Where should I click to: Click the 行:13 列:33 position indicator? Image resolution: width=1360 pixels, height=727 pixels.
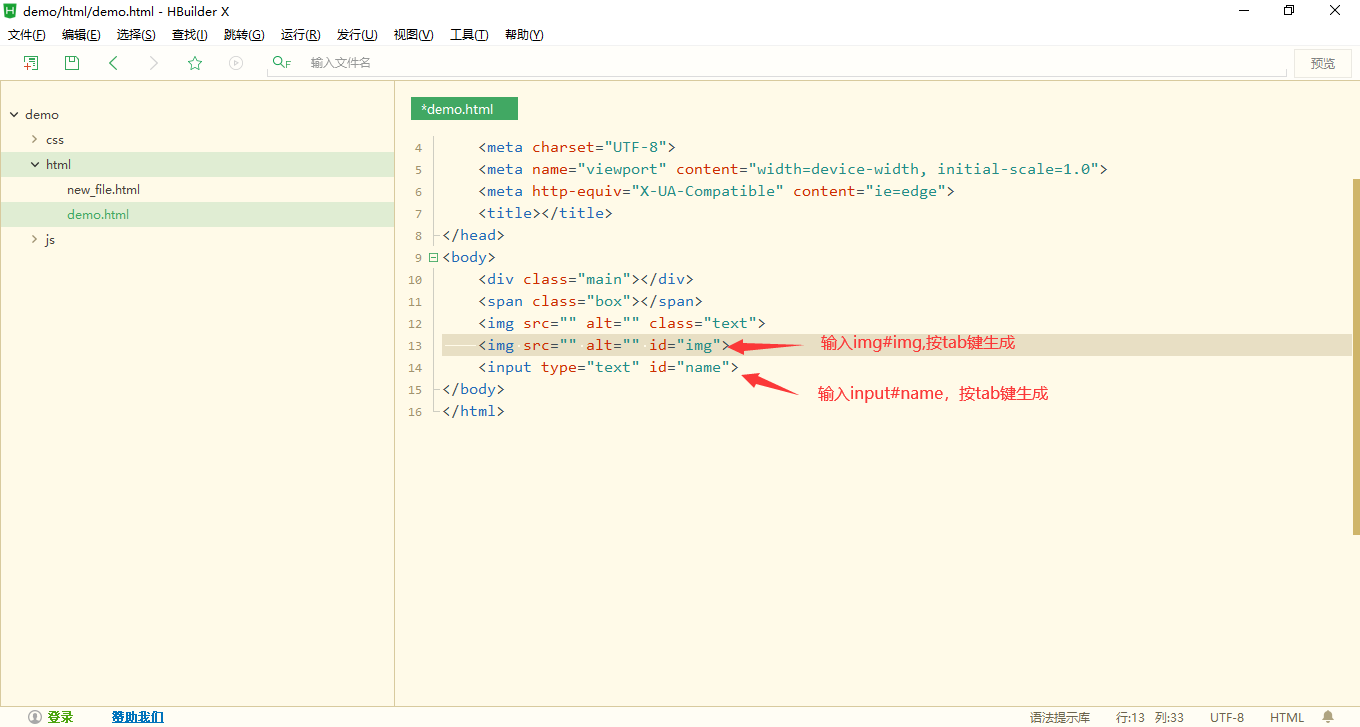click(1150, 717)
